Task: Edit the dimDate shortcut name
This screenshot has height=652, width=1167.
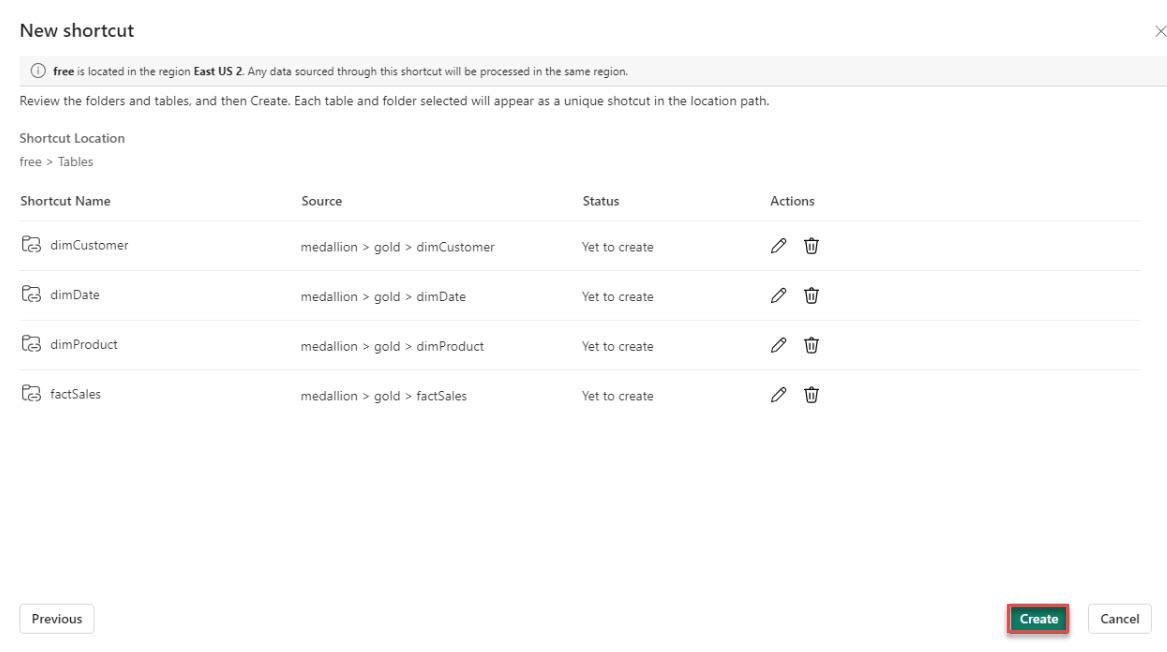Action: click(780, 296)
